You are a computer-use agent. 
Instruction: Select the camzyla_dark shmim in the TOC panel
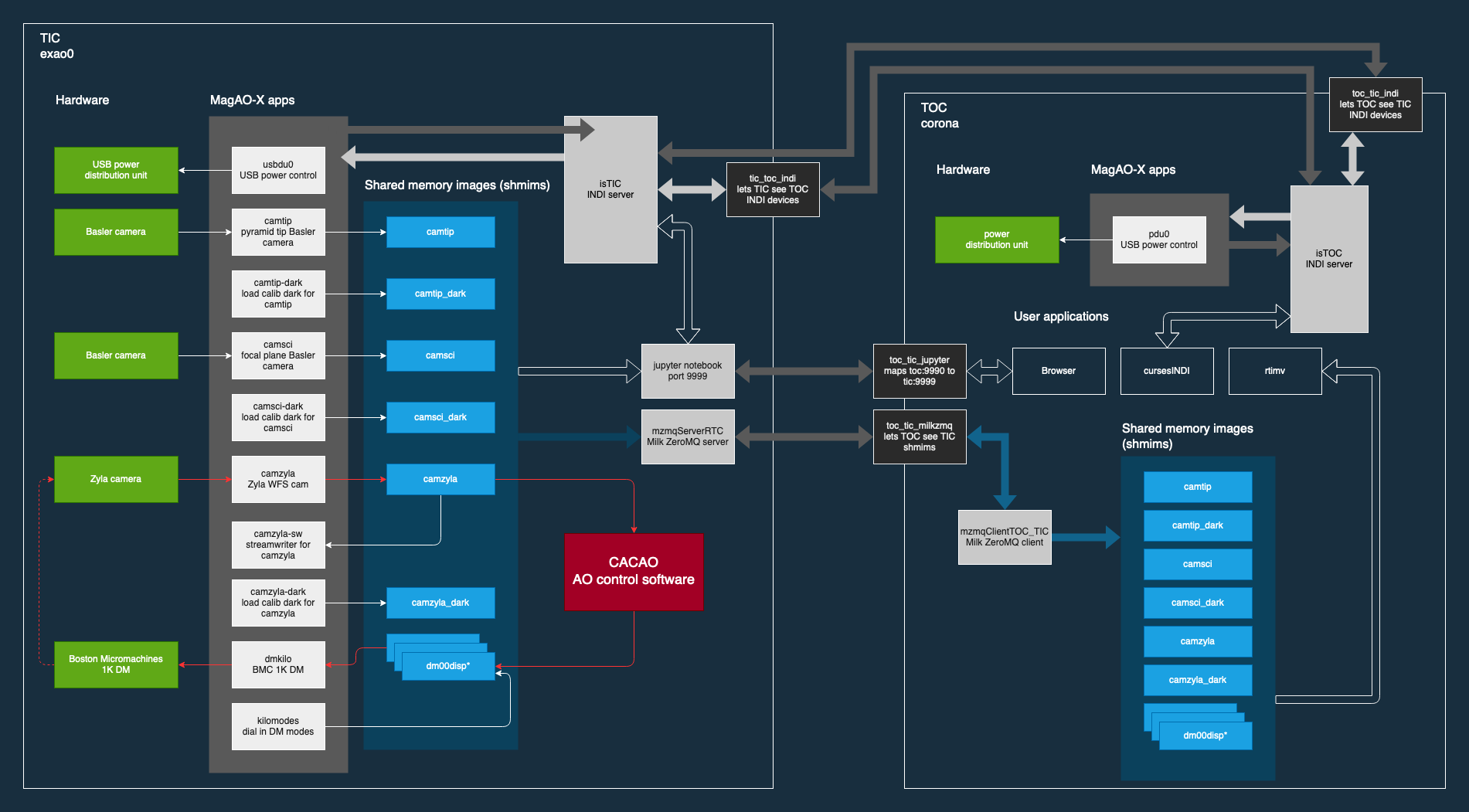click(1198, 680)
